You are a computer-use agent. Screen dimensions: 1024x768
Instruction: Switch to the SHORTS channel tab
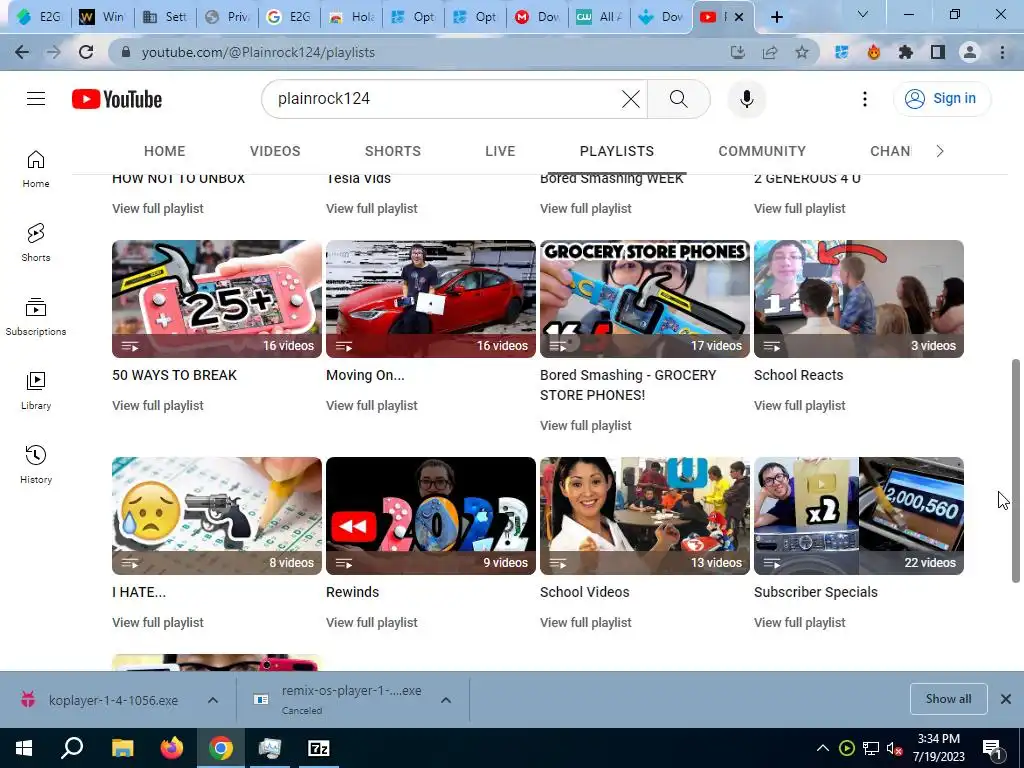pyautogui.click(x=392, y=151)
